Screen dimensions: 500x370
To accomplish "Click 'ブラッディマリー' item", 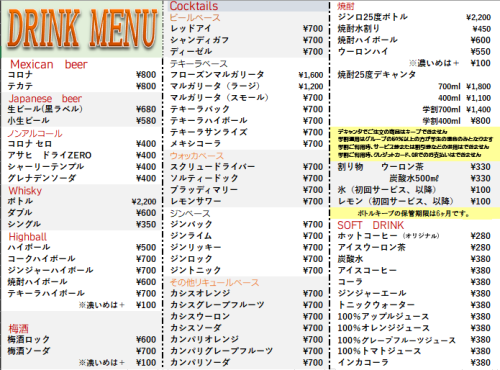I will coord(204,189).
